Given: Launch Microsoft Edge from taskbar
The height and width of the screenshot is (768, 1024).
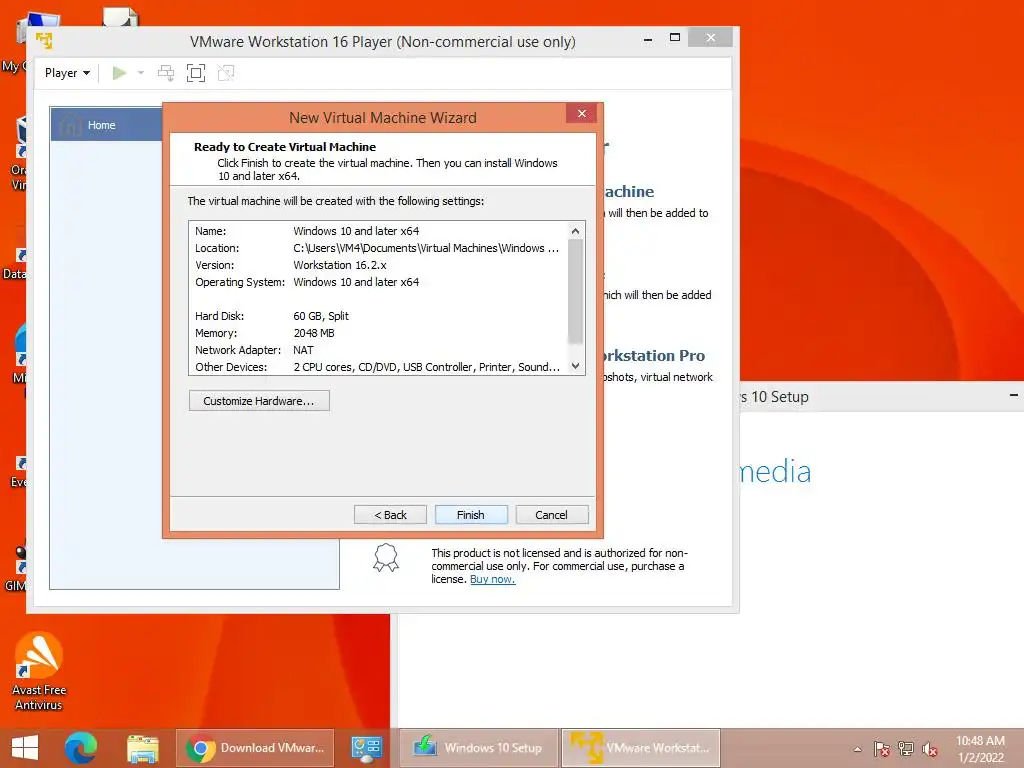Looking at the screenshot, I should coord(81,748).
